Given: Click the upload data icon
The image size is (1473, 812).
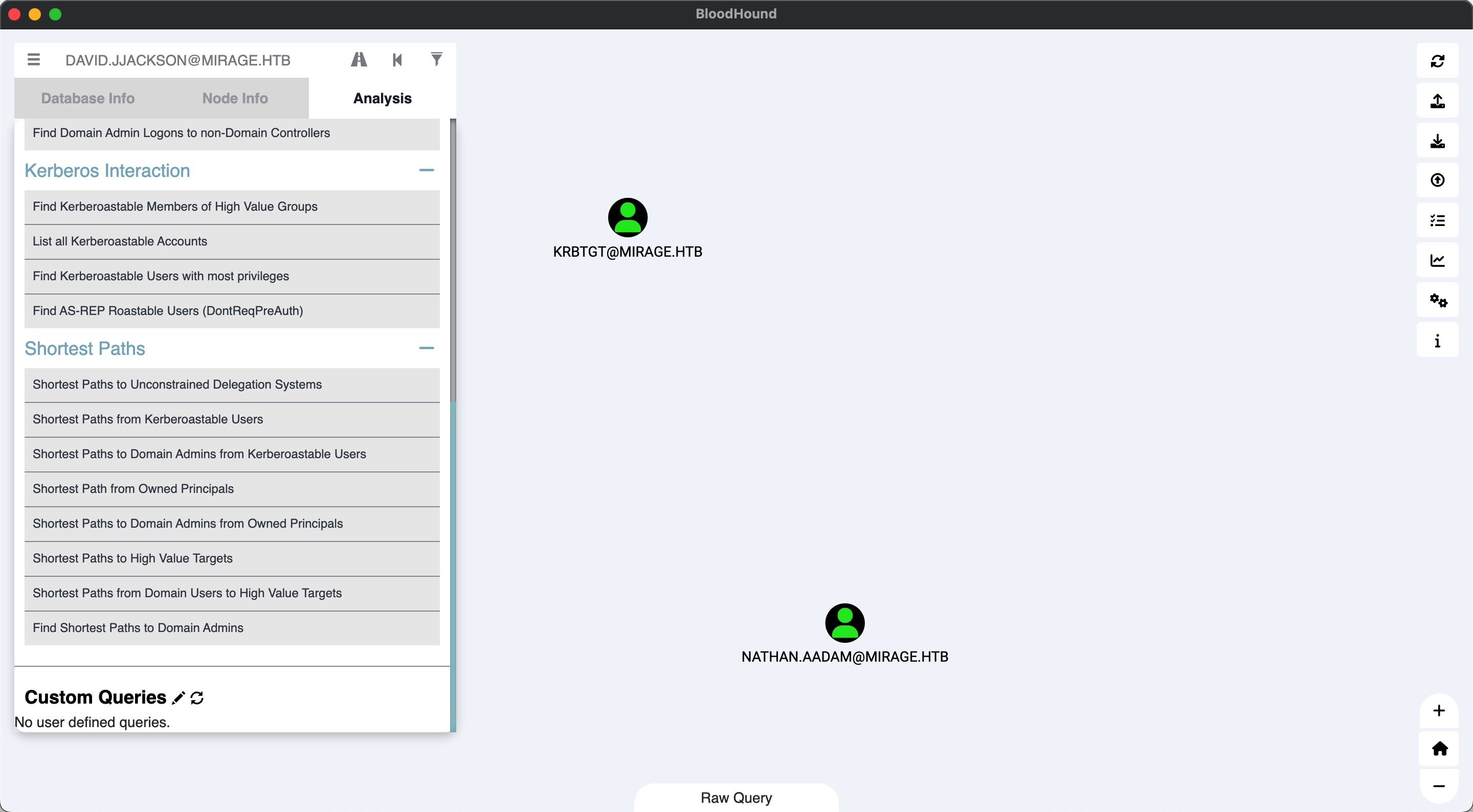Looking at the screenshot, I should coord(1437,181).
